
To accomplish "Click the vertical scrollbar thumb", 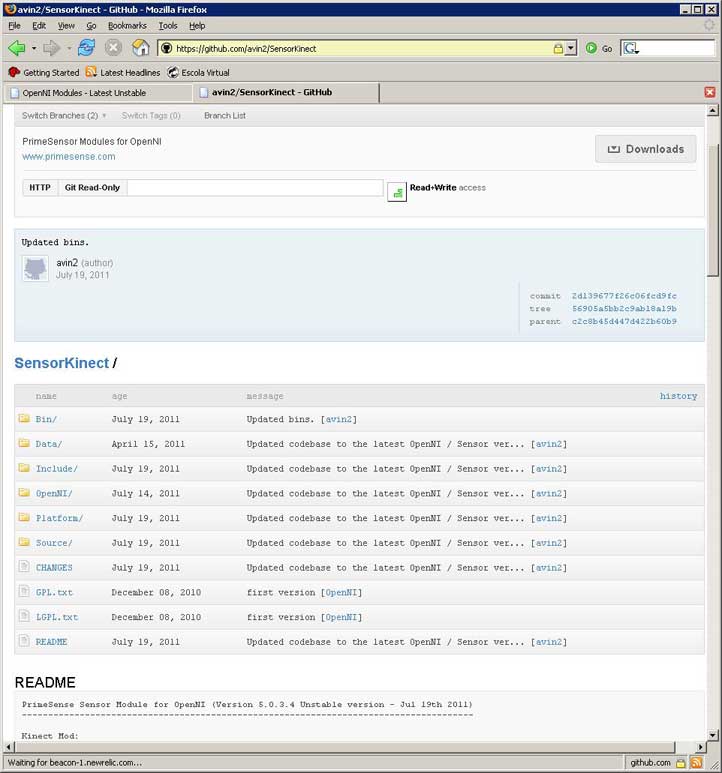I will pos(713,211).
